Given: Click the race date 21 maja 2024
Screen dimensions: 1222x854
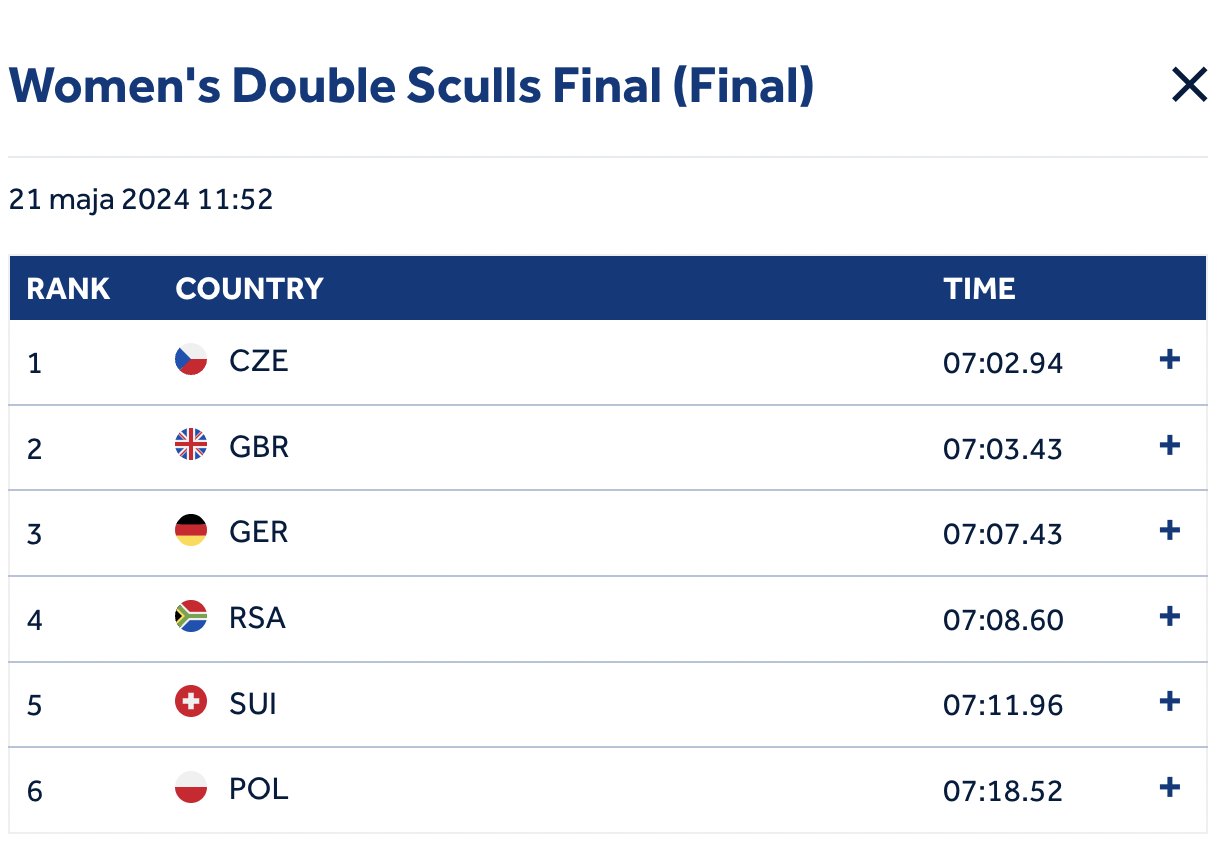Looking at the screenshot, I should (141, 200).
